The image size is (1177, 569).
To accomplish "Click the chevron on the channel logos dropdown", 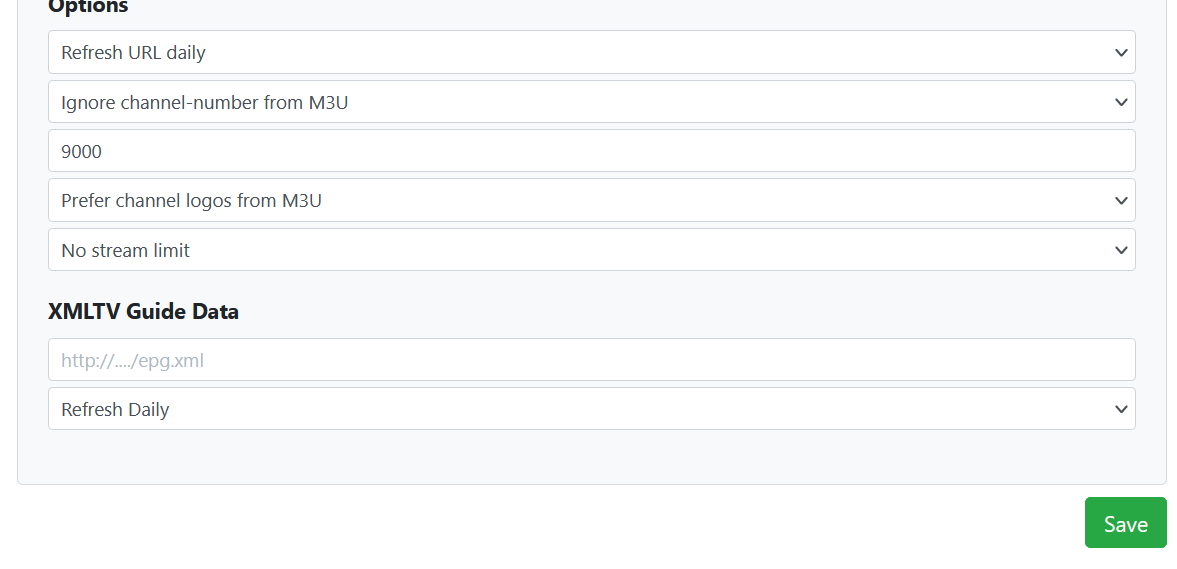I will [1121, 200].
